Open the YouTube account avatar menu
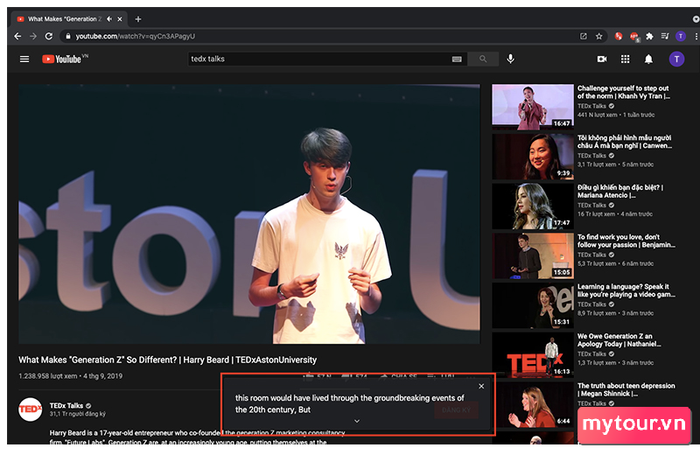 pyautogui.click(x=677, y=59)
